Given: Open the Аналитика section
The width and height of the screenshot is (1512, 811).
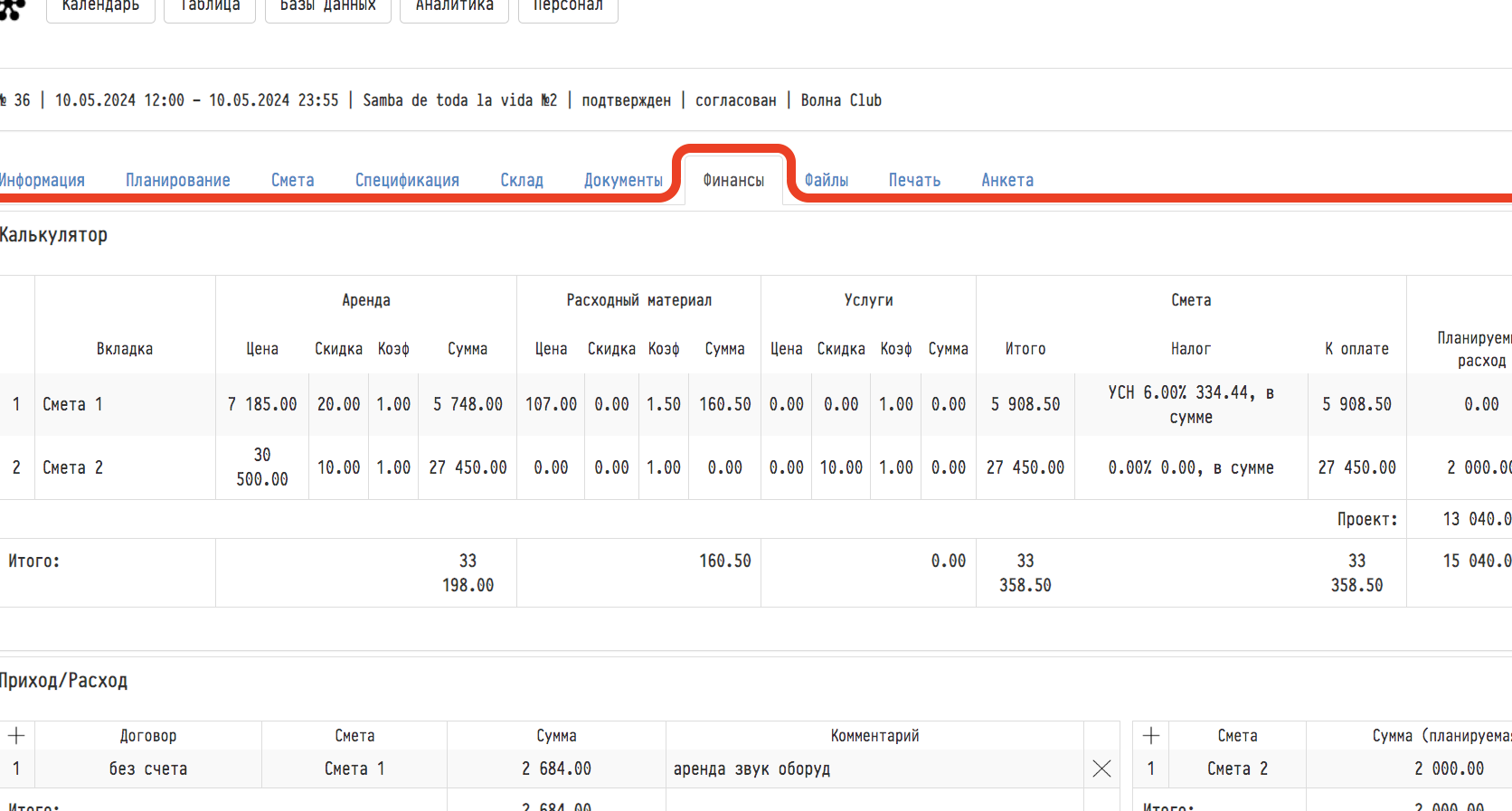Looking at the screenshot, I should point(454,7).
